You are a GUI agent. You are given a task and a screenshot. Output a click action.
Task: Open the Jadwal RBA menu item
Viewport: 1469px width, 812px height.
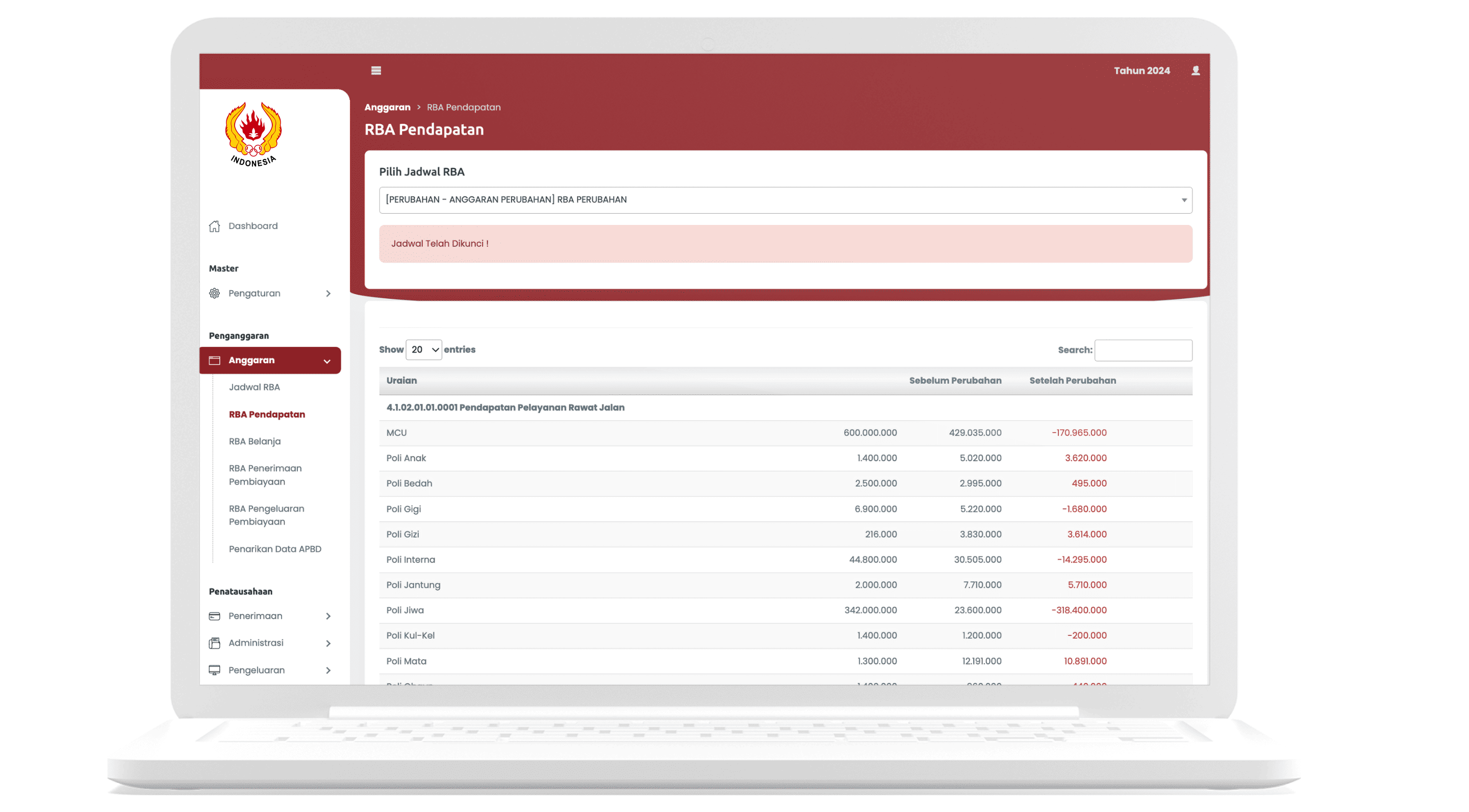255,387
